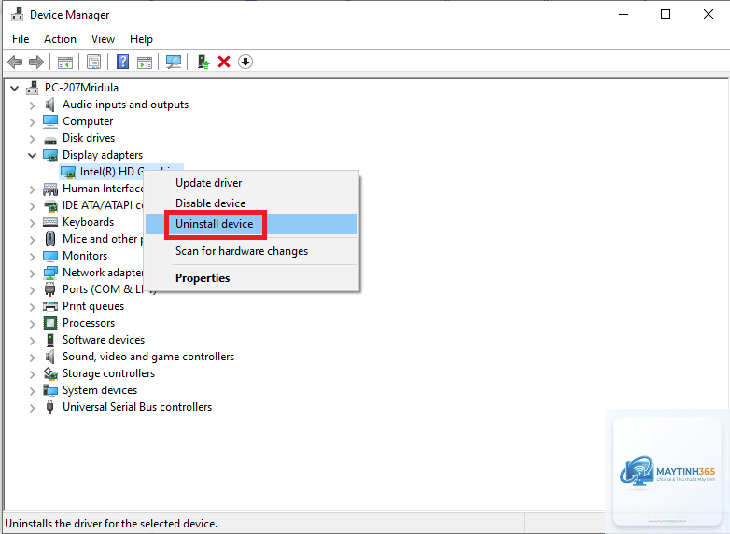
Task: Expand Sound, video and game controllers arrow
Action: pyautogui.click(x=32, y=358)
